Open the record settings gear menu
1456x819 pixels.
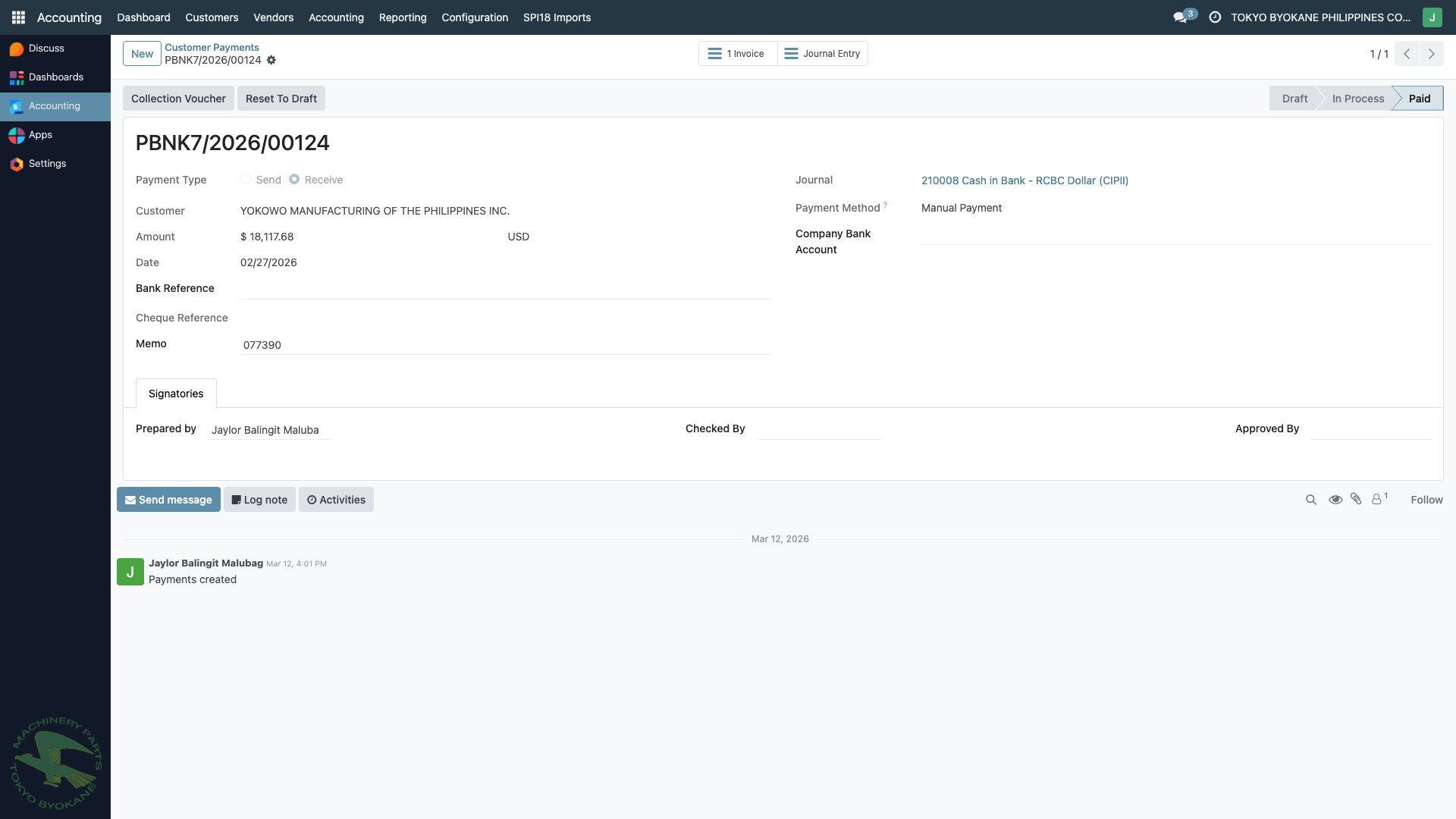point(271,60)
